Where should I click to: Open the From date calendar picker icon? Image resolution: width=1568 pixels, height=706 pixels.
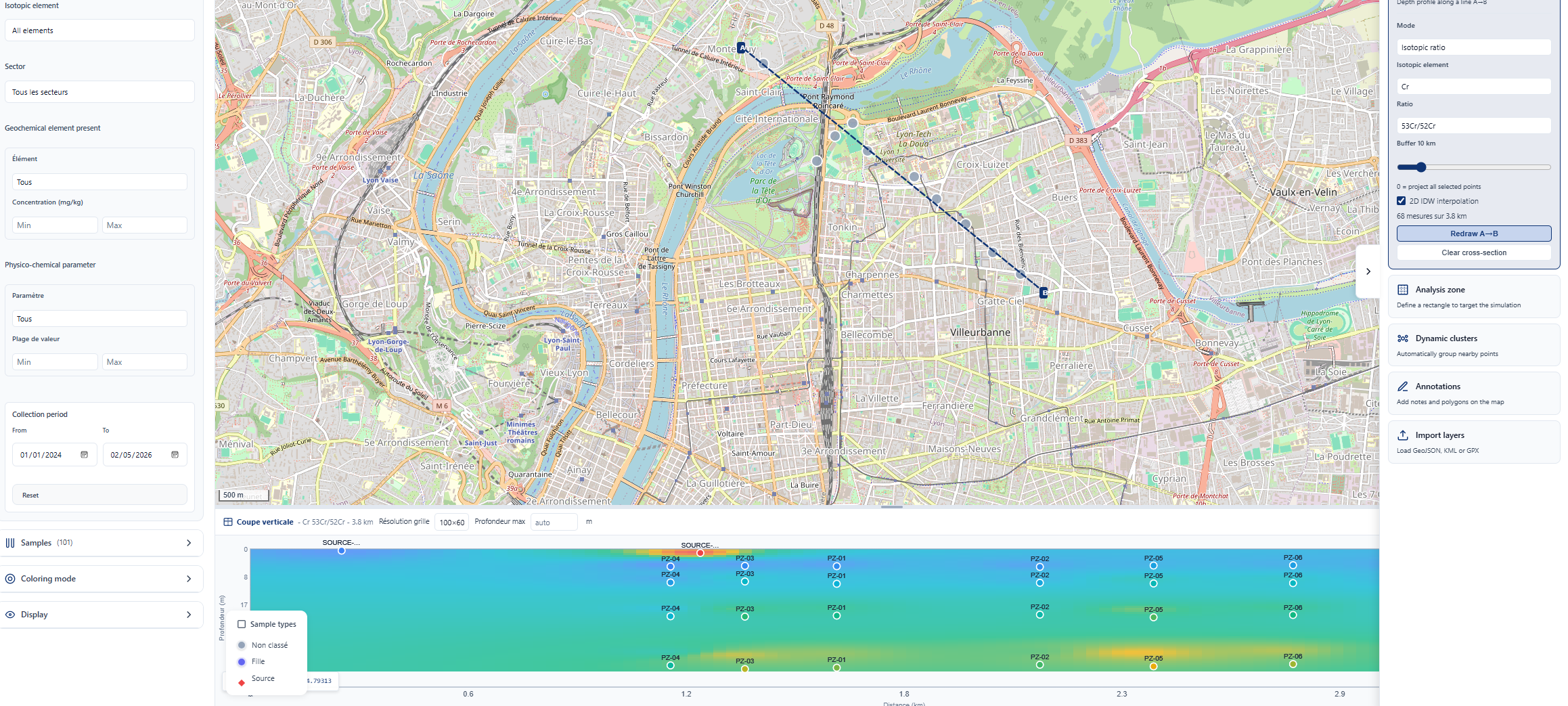point(85,455)
